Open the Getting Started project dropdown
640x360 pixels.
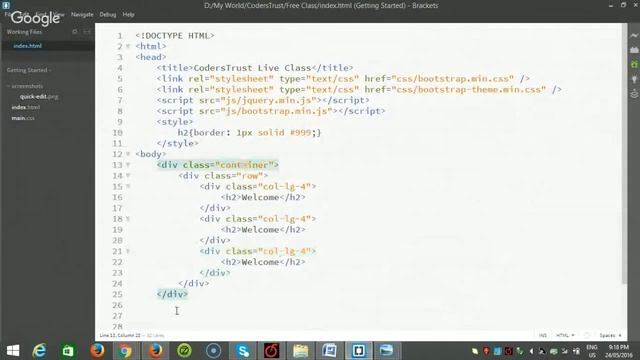click(29, 70)
